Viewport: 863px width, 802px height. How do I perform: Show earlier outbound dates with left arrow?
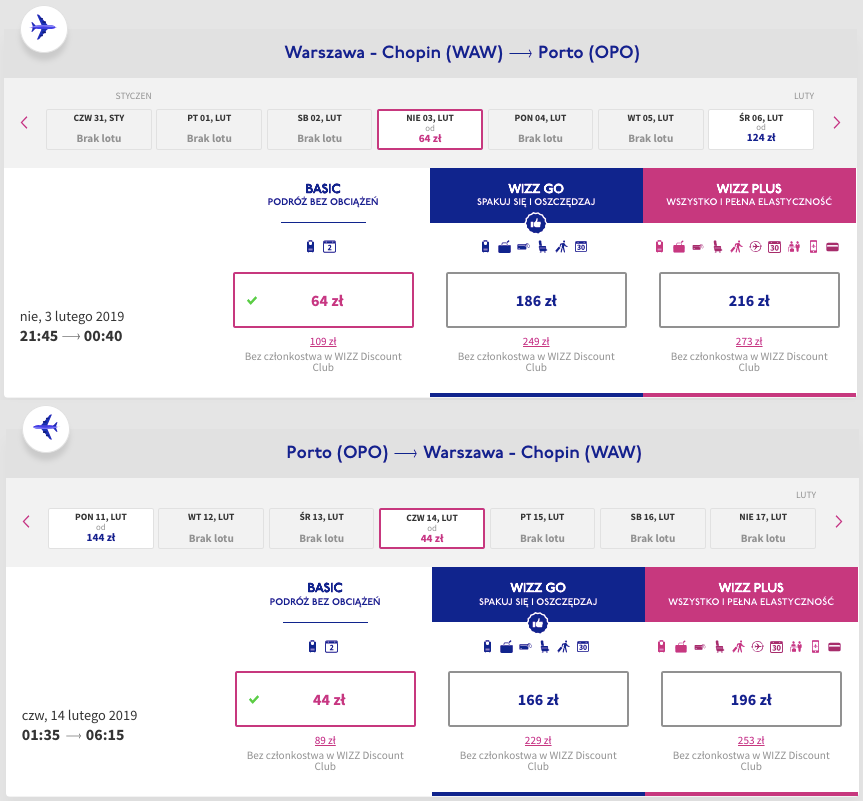click(24, 123)
